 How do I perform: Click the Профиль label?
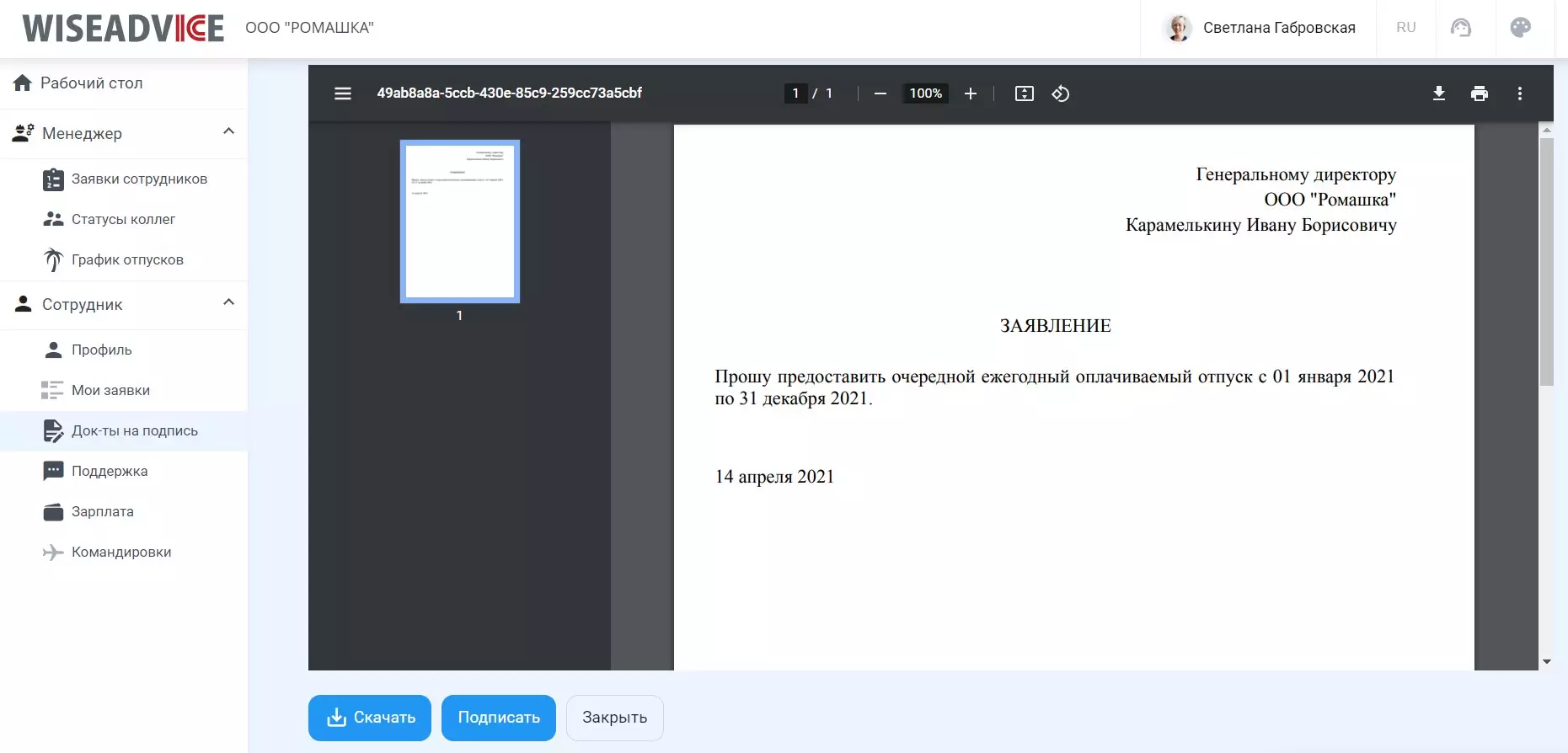(x=102, y=350)
